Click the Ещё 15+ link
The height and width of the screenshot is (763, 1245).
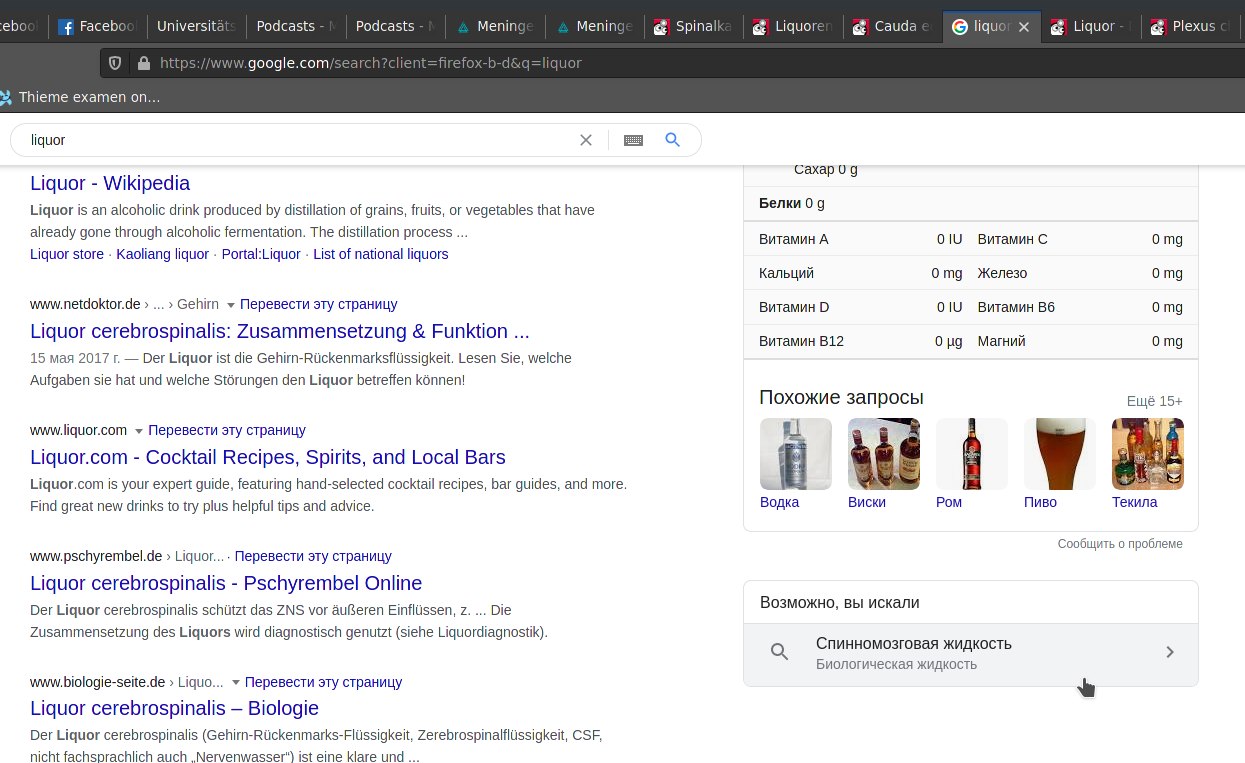pos(1155,401)
